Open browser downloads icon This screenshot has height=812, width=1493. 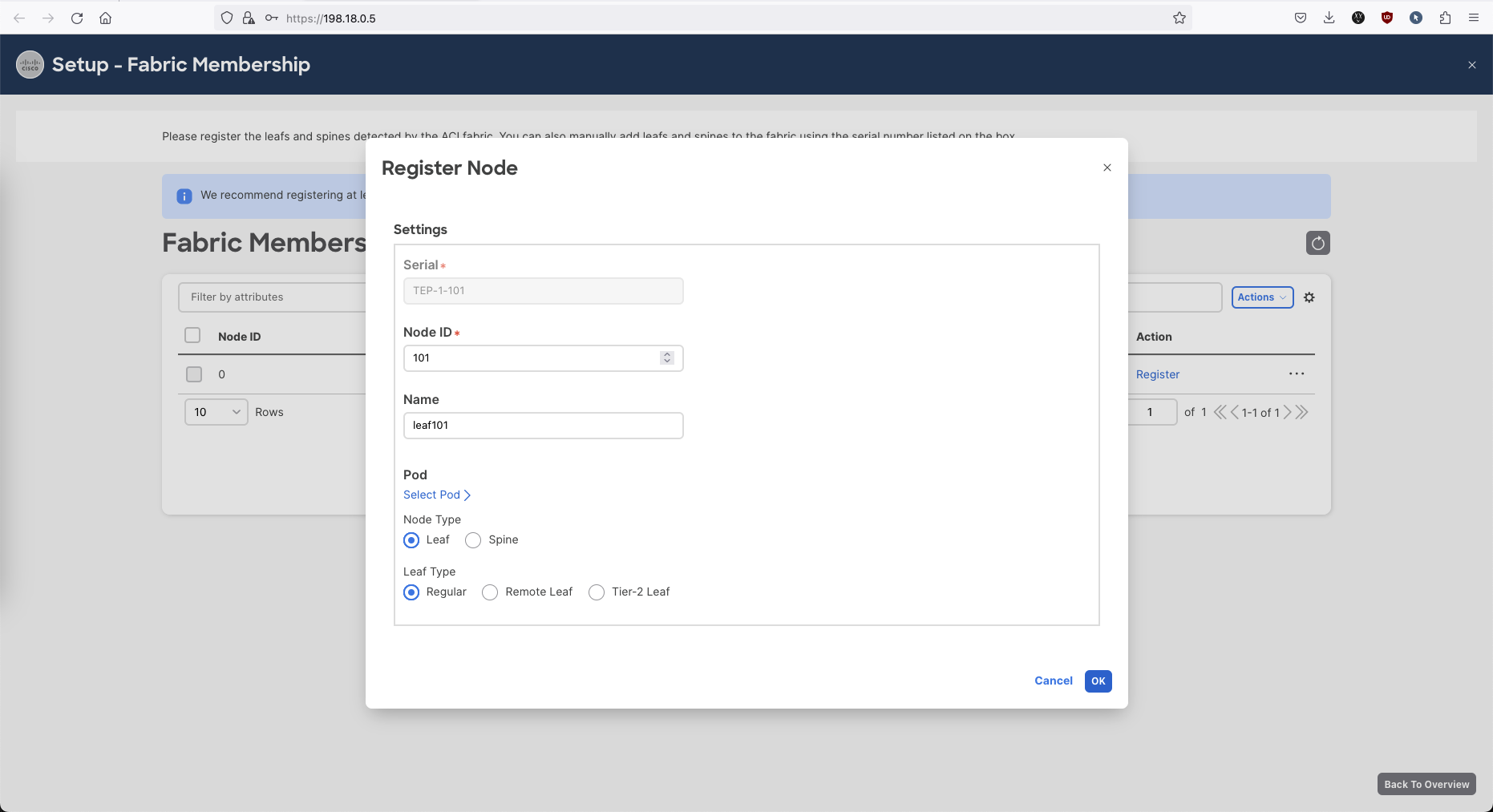tap(1329, 18)
